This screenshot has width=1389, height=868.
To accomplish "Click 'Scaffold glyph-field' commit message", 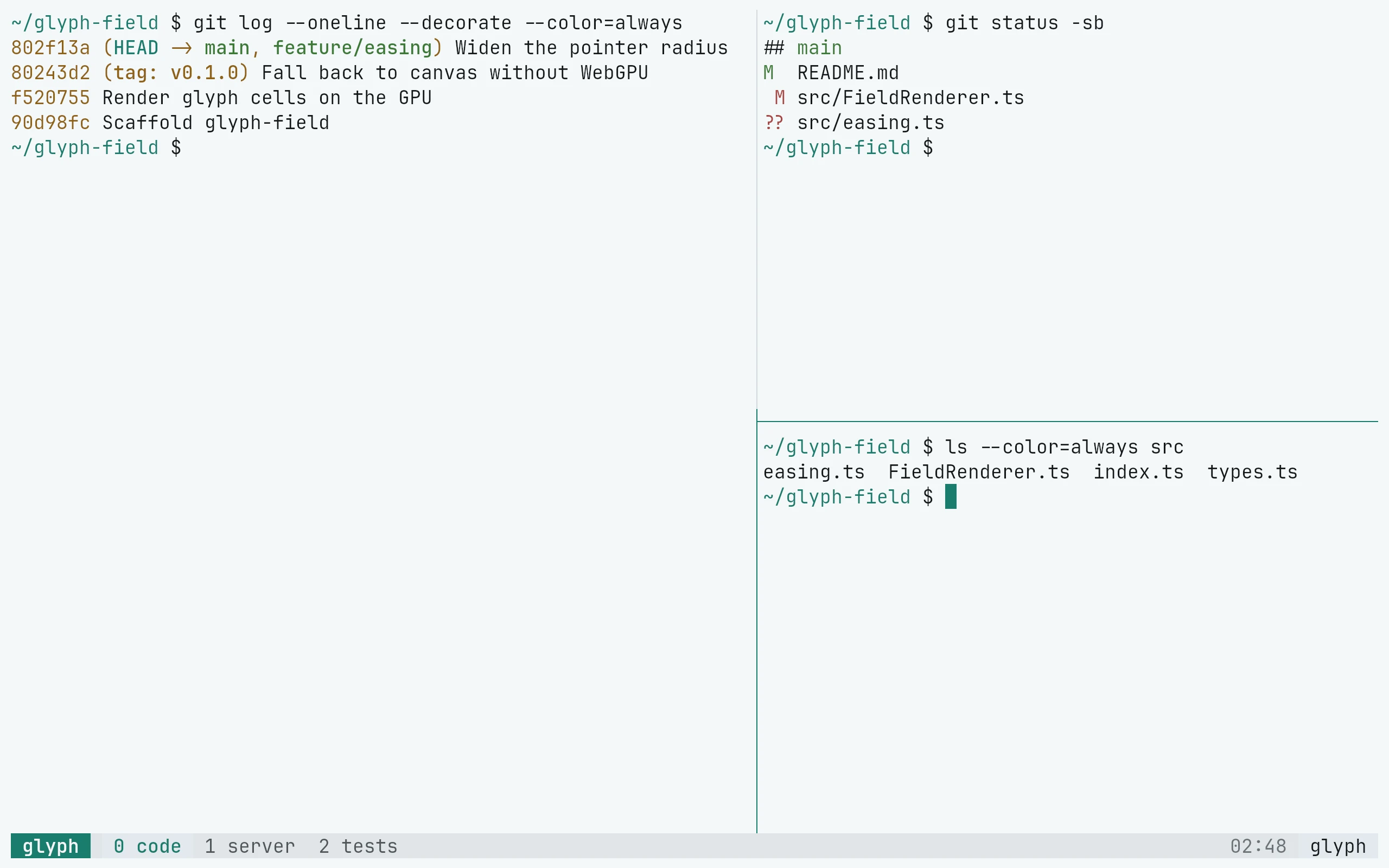I will coord(216,122).
